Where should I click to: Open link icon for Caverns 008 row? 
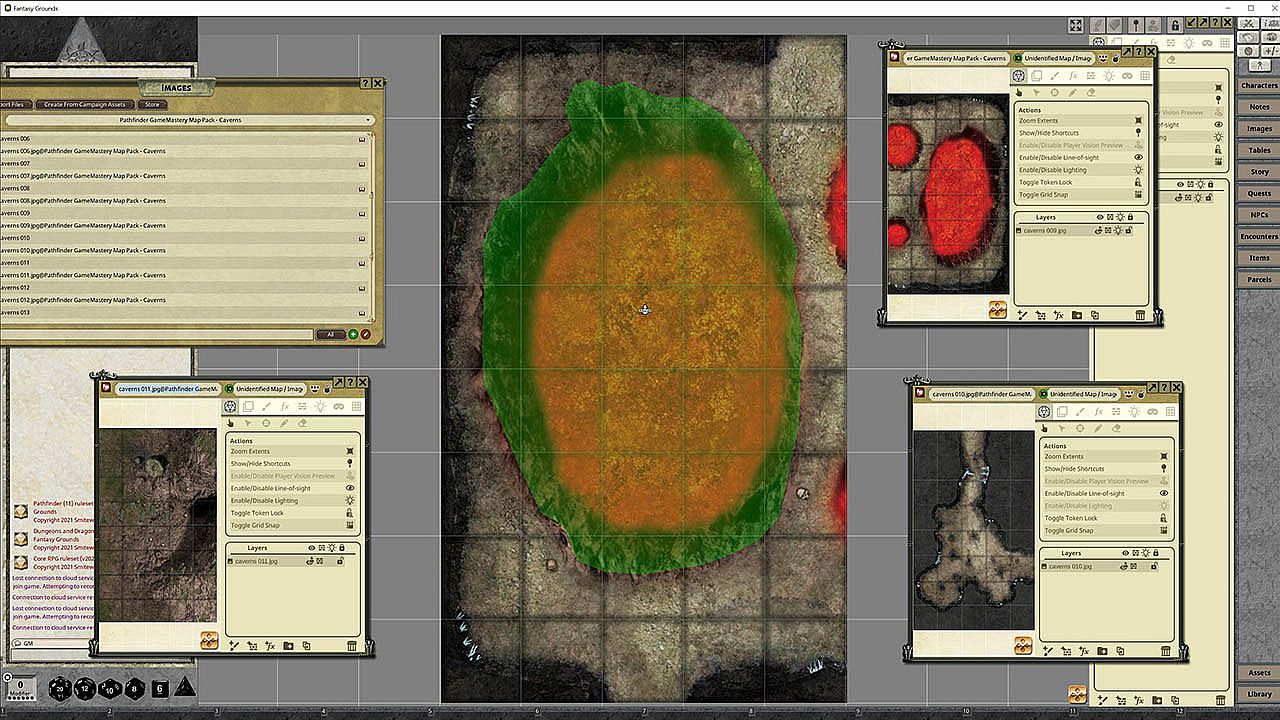click(362, 188)
